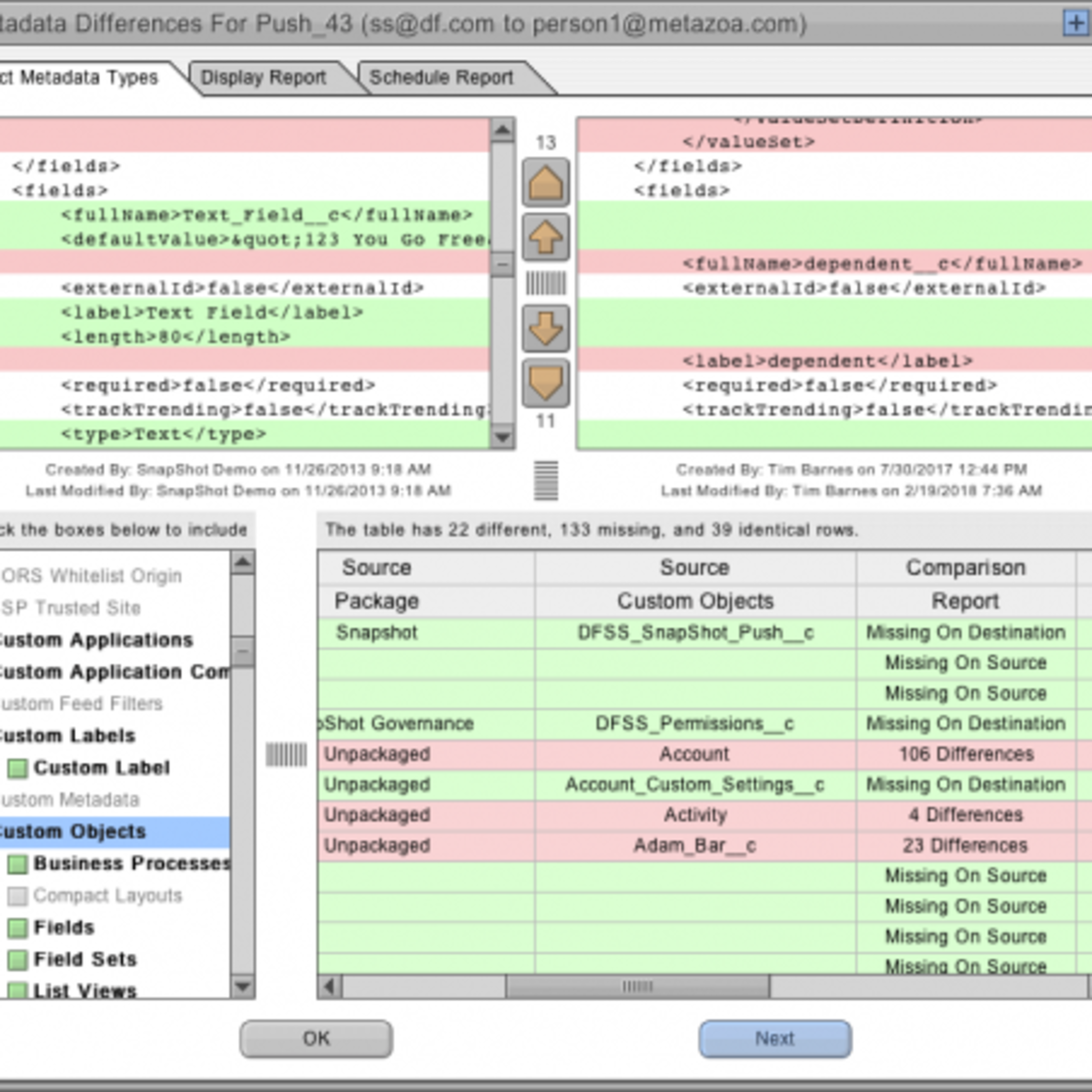Click the OK button

[316, 1038]
